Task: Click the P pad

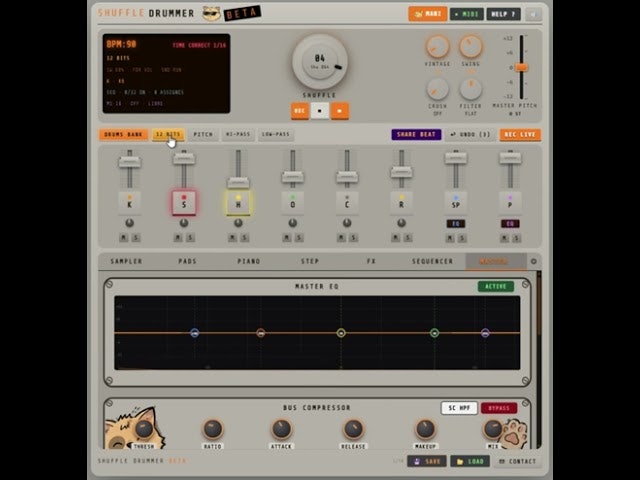Action: coord(510,202)
